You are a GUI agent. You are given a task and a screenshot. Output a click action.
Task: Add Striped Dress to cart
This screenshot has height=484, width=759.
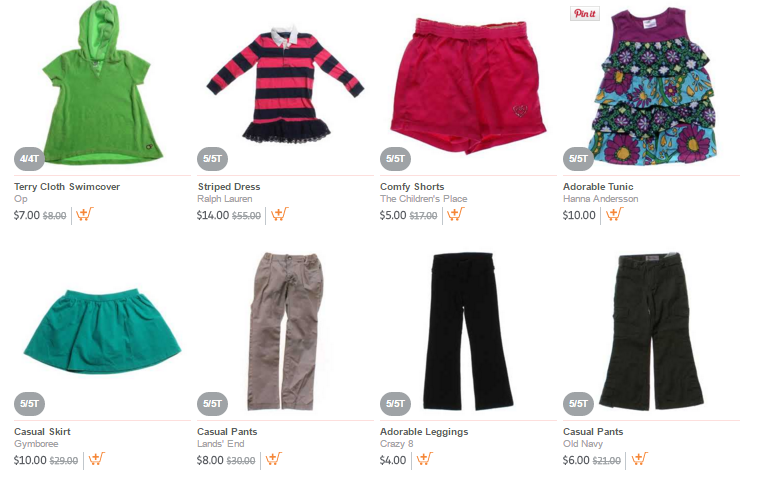coord(279,214)
